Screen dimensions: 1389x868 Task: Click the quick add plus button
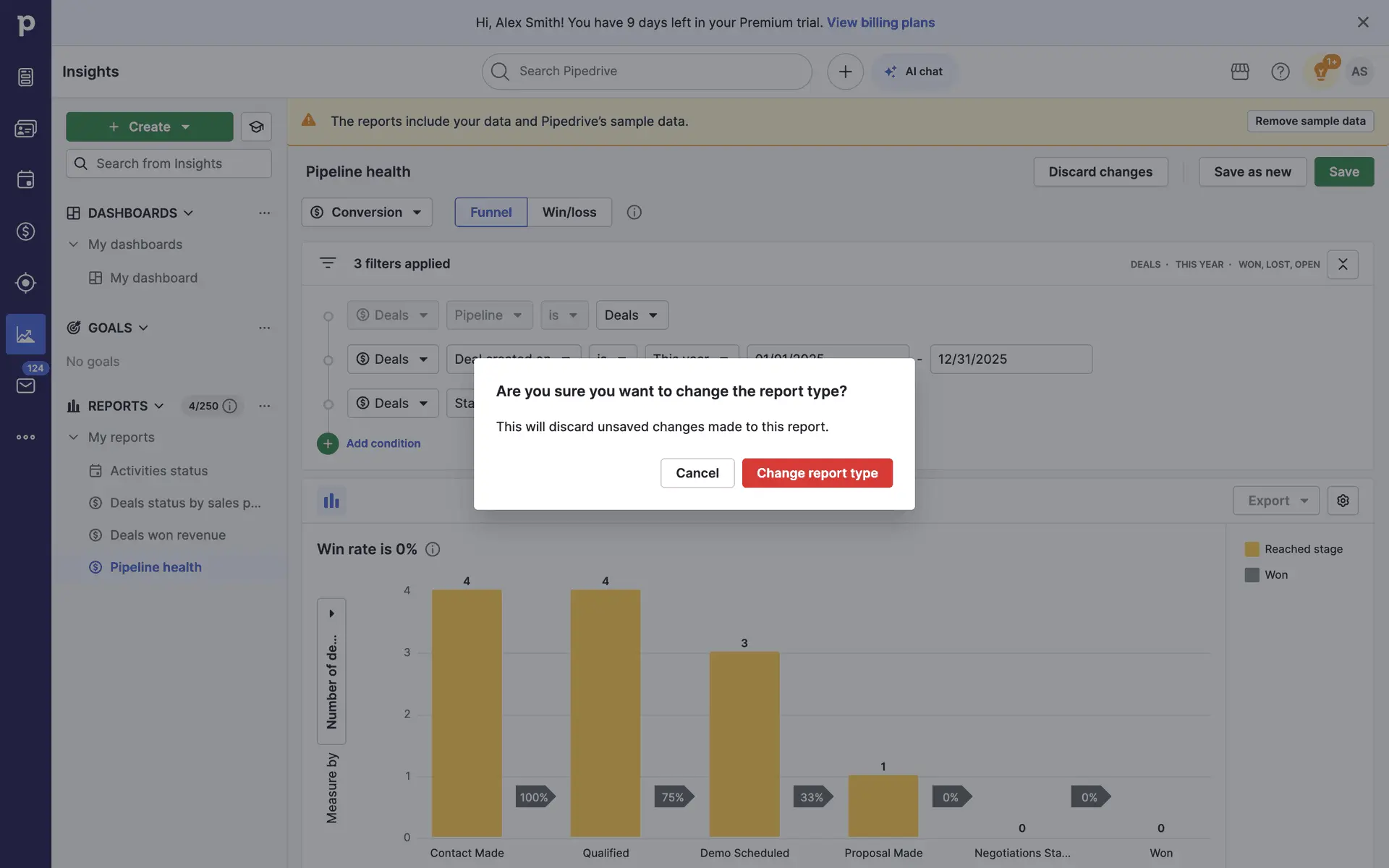[x=845, y=72]
